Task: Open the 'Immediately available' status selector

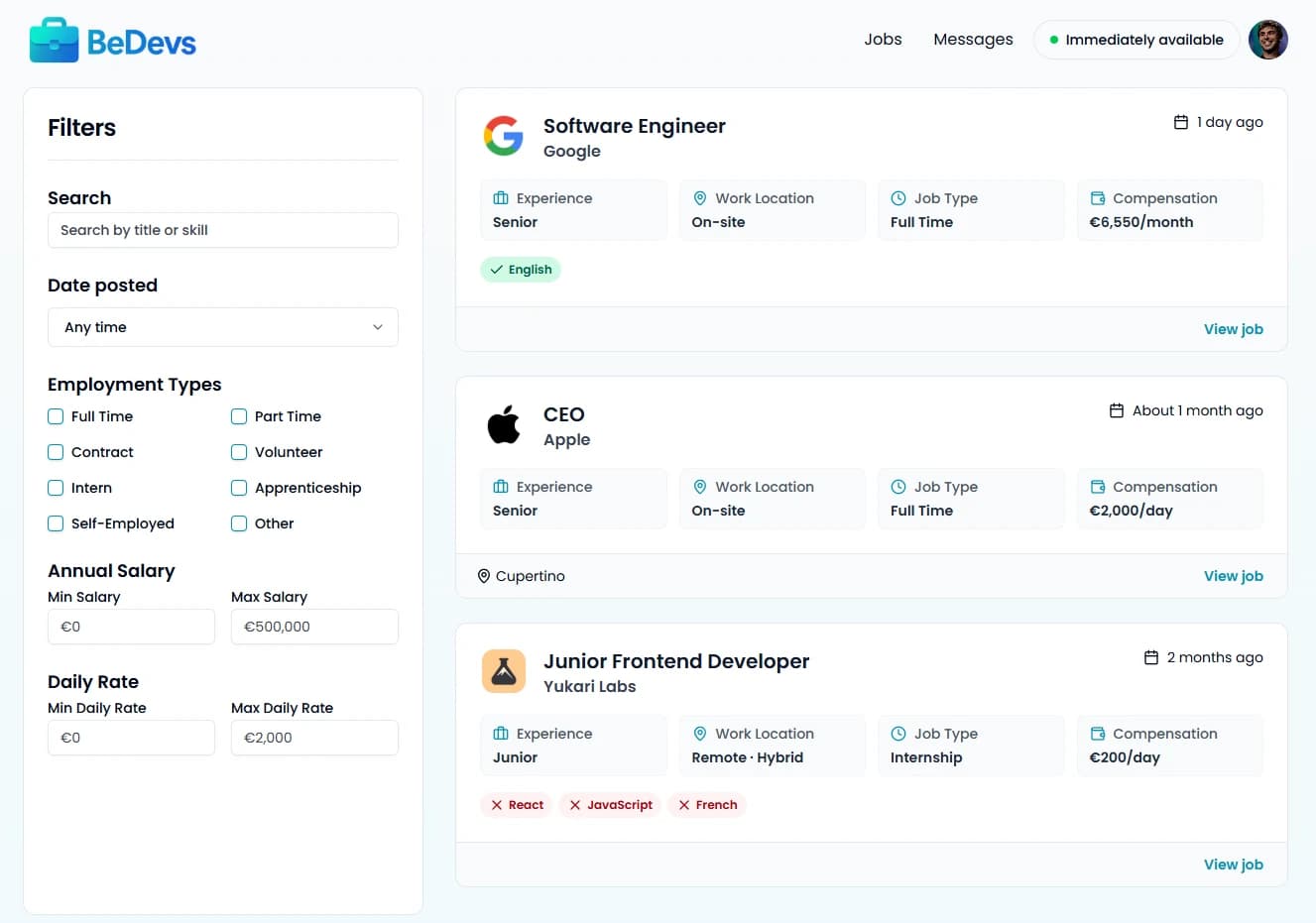Action: (1136, 40)
